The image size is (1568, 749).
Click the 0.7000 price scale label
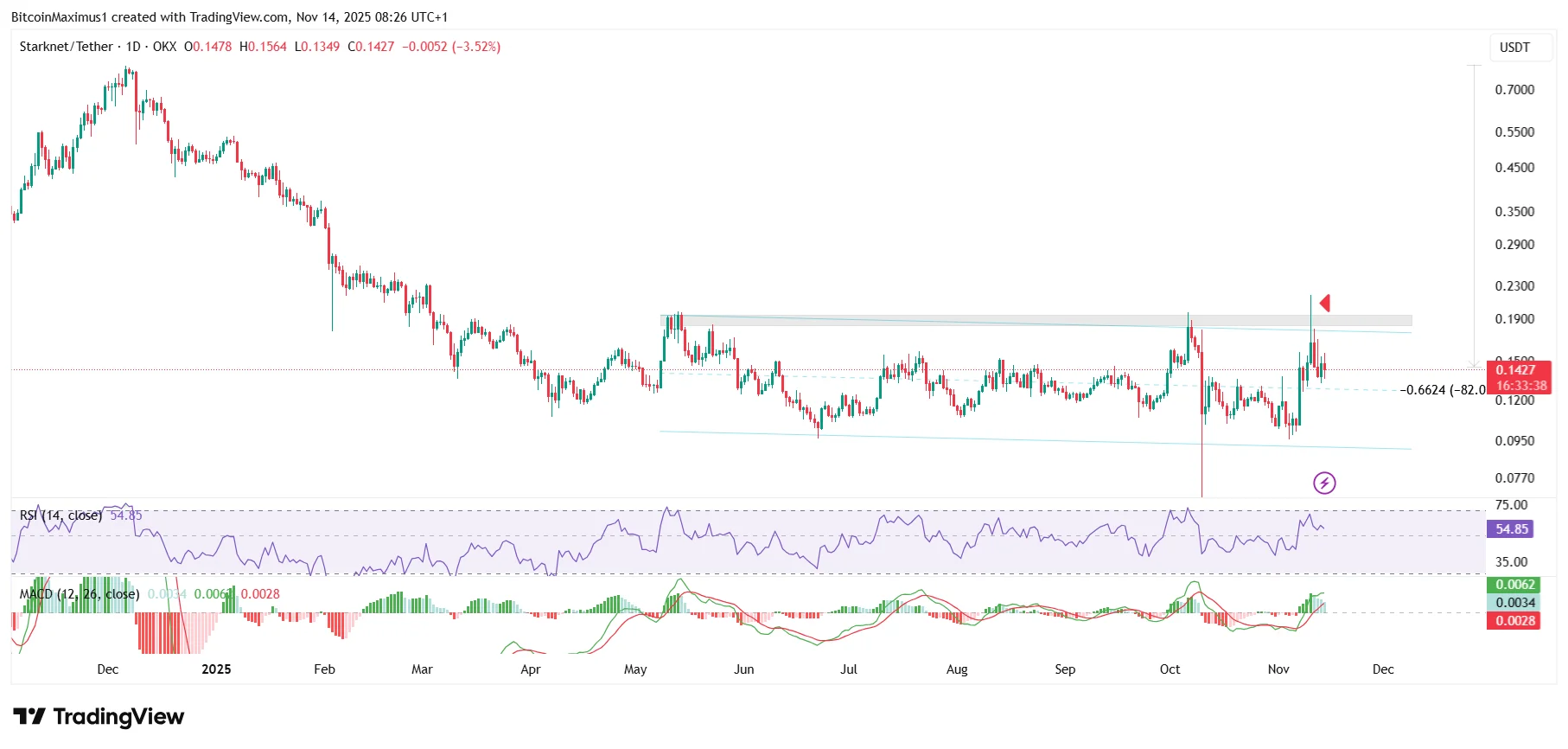[1514, 90]
